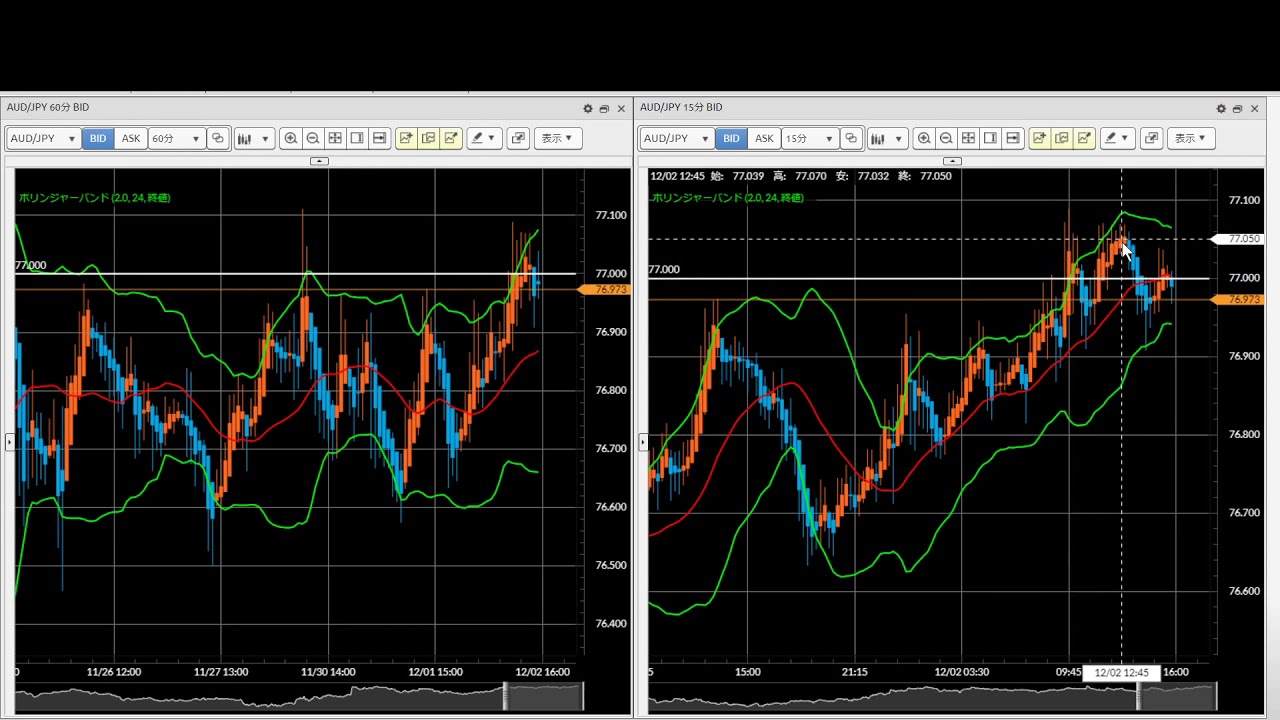Click ボリンジャーバンド indicator label in 60分 chart
The image size is (1280, 720).
[95, 198]
